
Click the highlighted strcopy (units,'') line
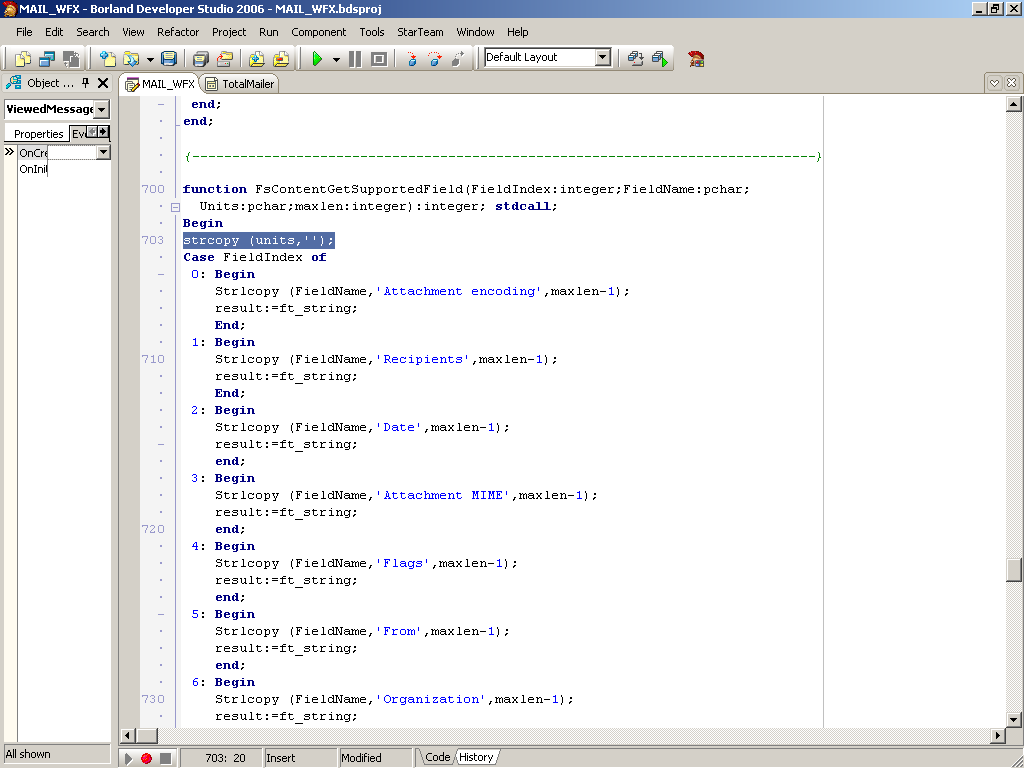[x=259, y=240]
